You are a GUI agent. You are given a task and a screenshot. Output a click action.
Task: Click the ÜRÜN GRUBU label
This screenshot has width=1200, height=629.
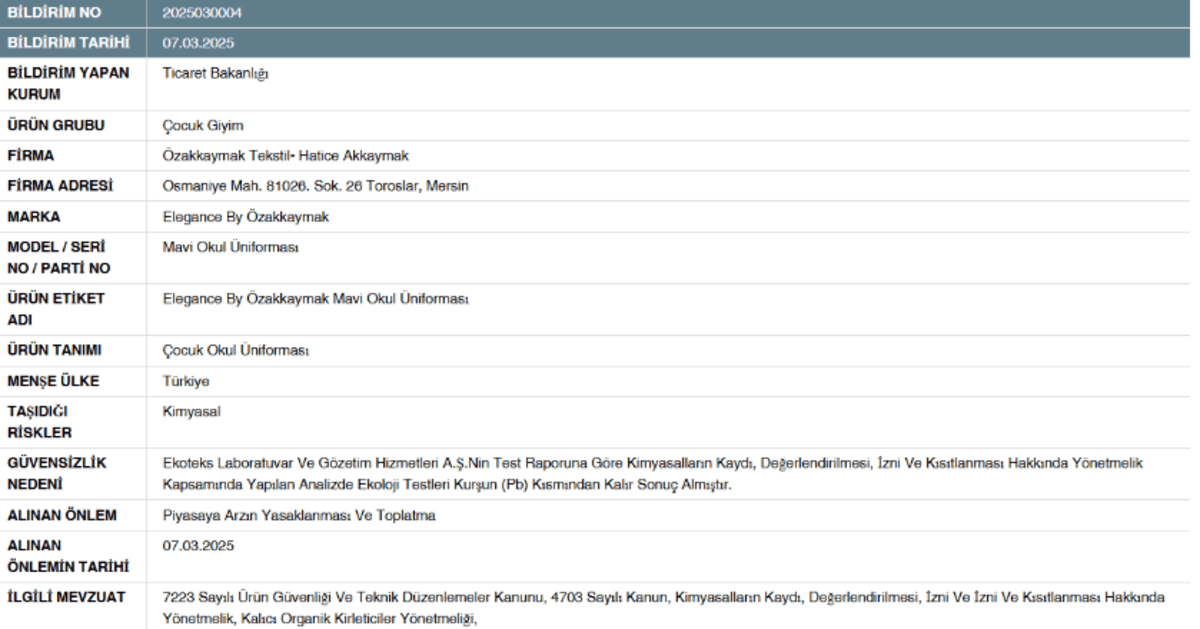coord(56,126)
